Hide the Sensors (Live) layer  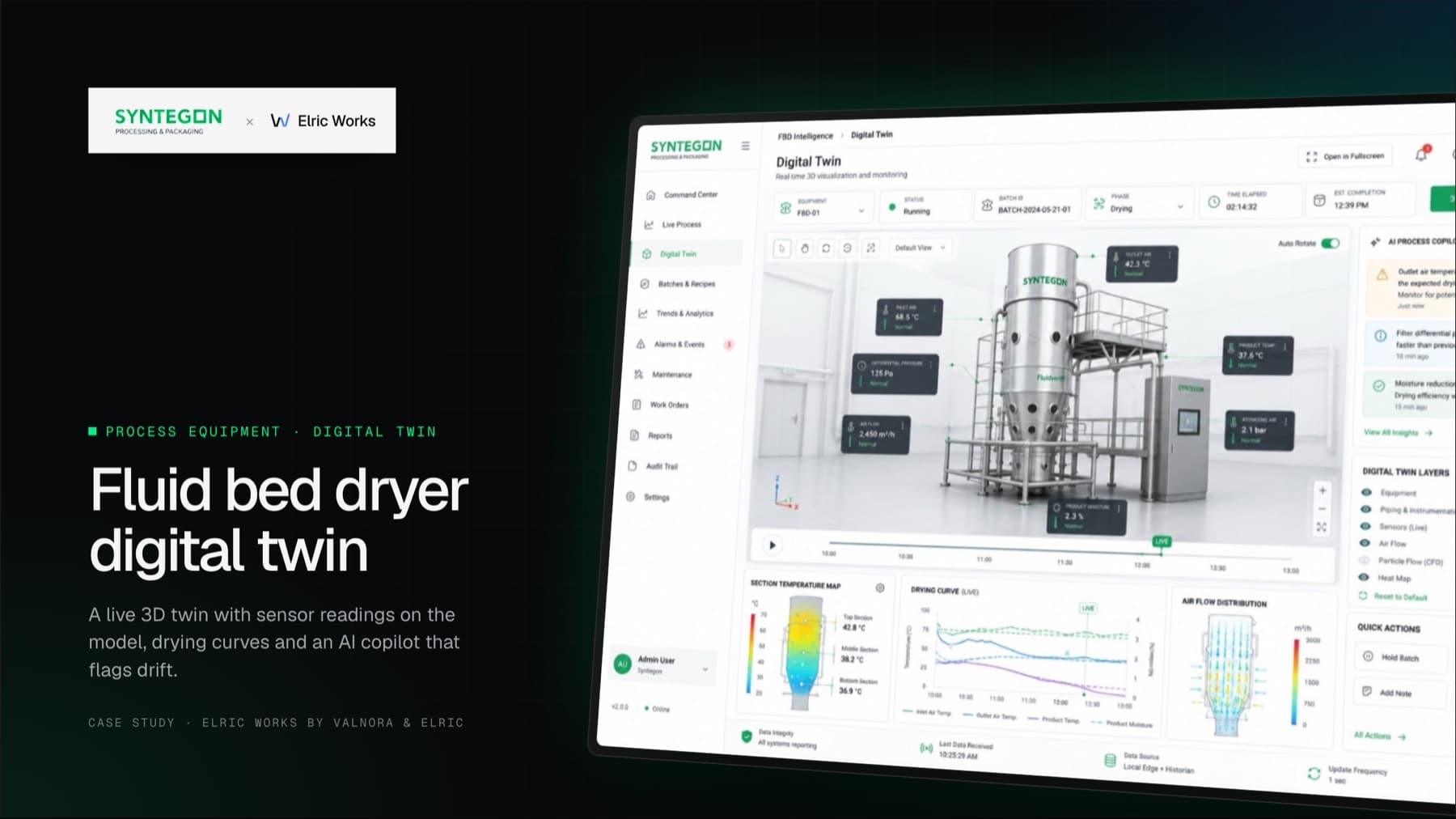pos(1365,526)
